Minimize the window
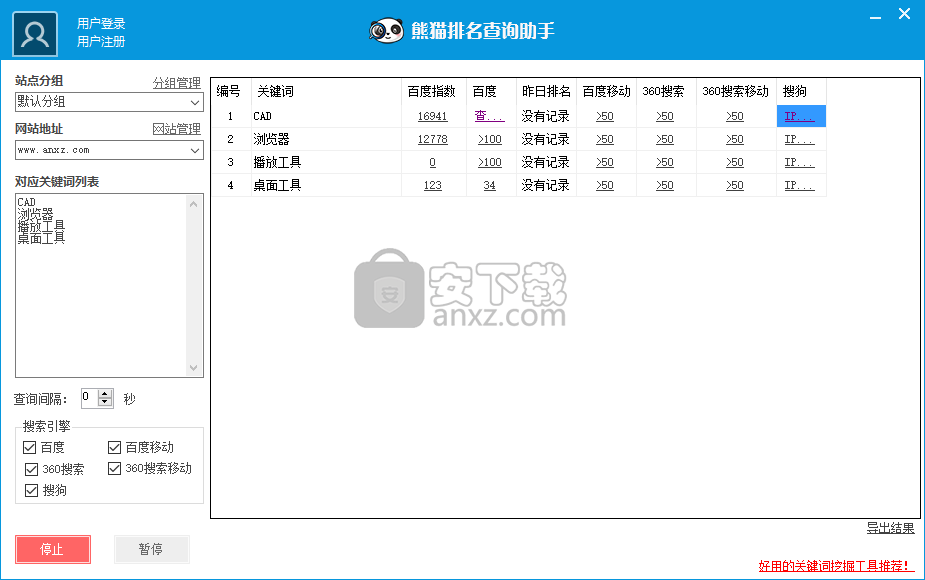925x580 pixels. click(875, 16)
